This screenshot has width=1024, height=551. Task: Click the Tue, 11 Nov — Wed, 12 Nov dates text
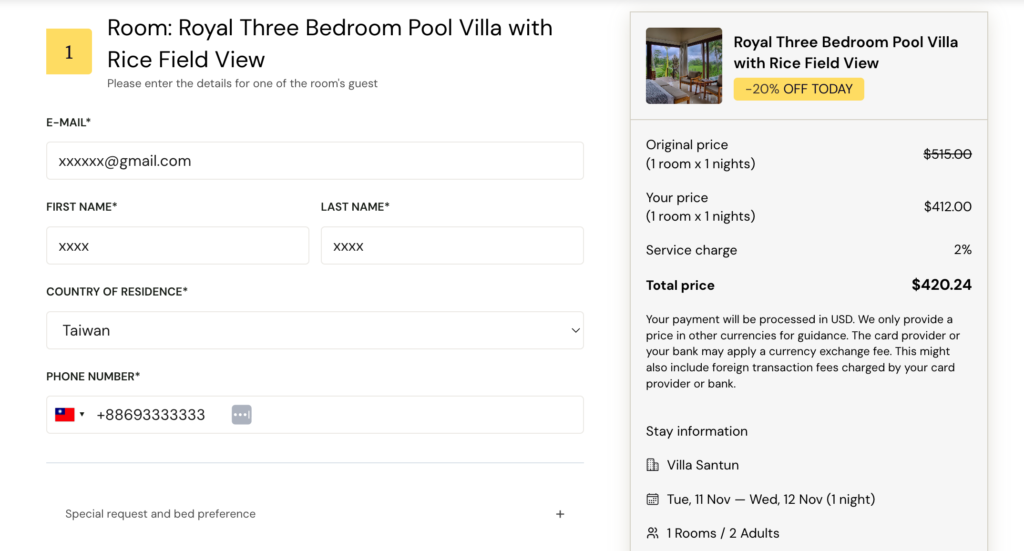tap(770, 499)
